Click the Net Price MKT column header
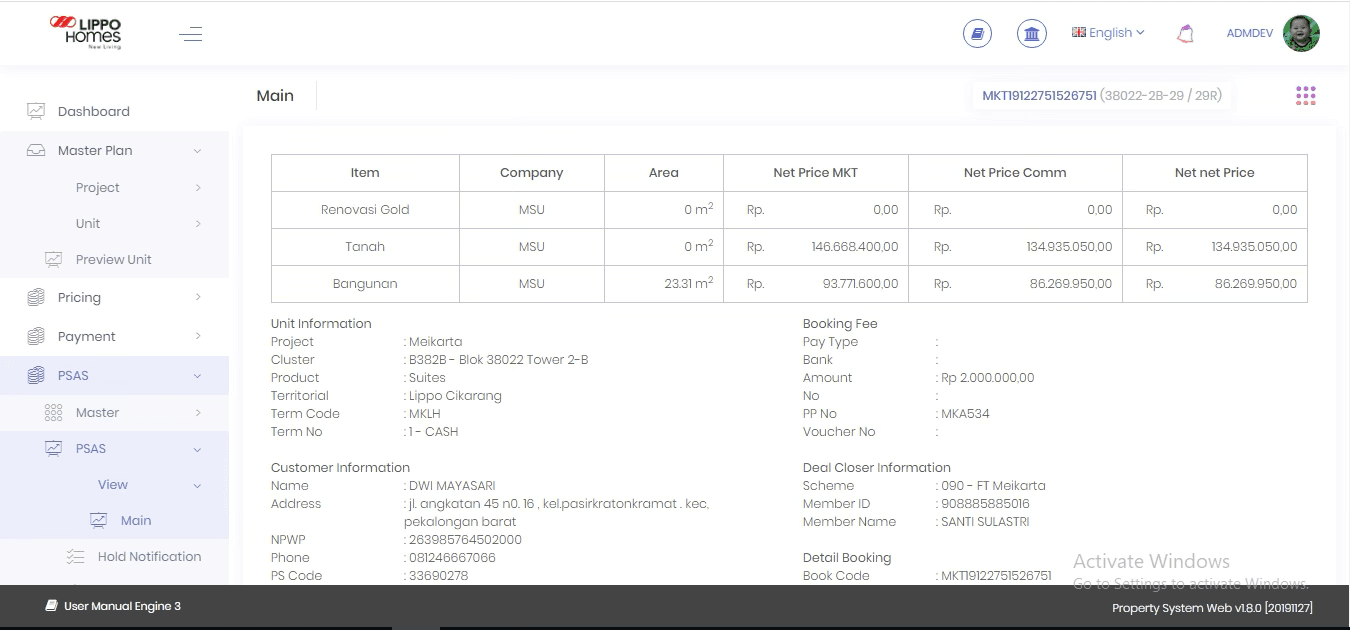 tap(816, 173)
